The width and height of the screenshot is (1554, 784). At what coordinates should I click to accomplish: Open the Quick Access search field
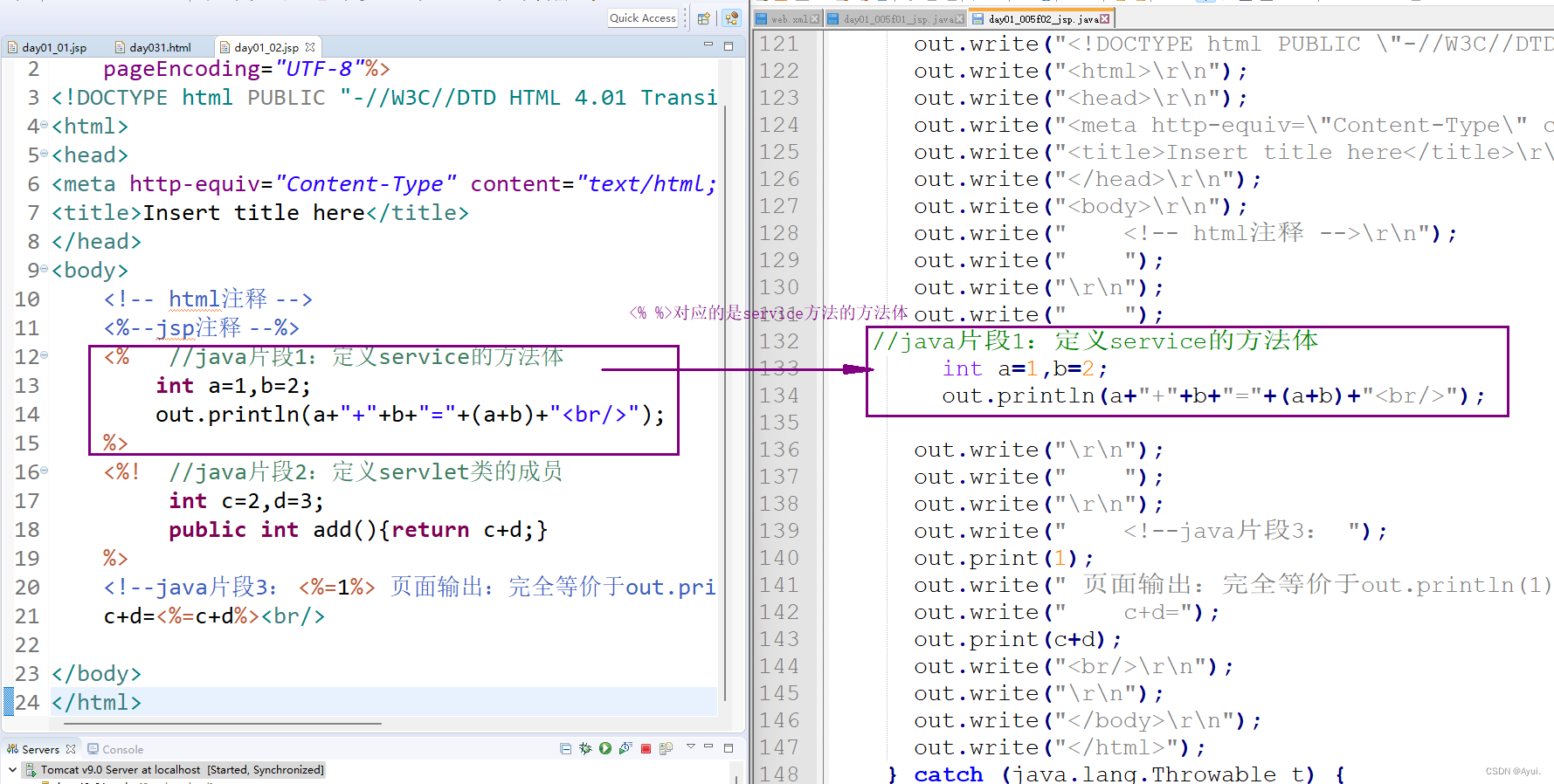point(643,17)
